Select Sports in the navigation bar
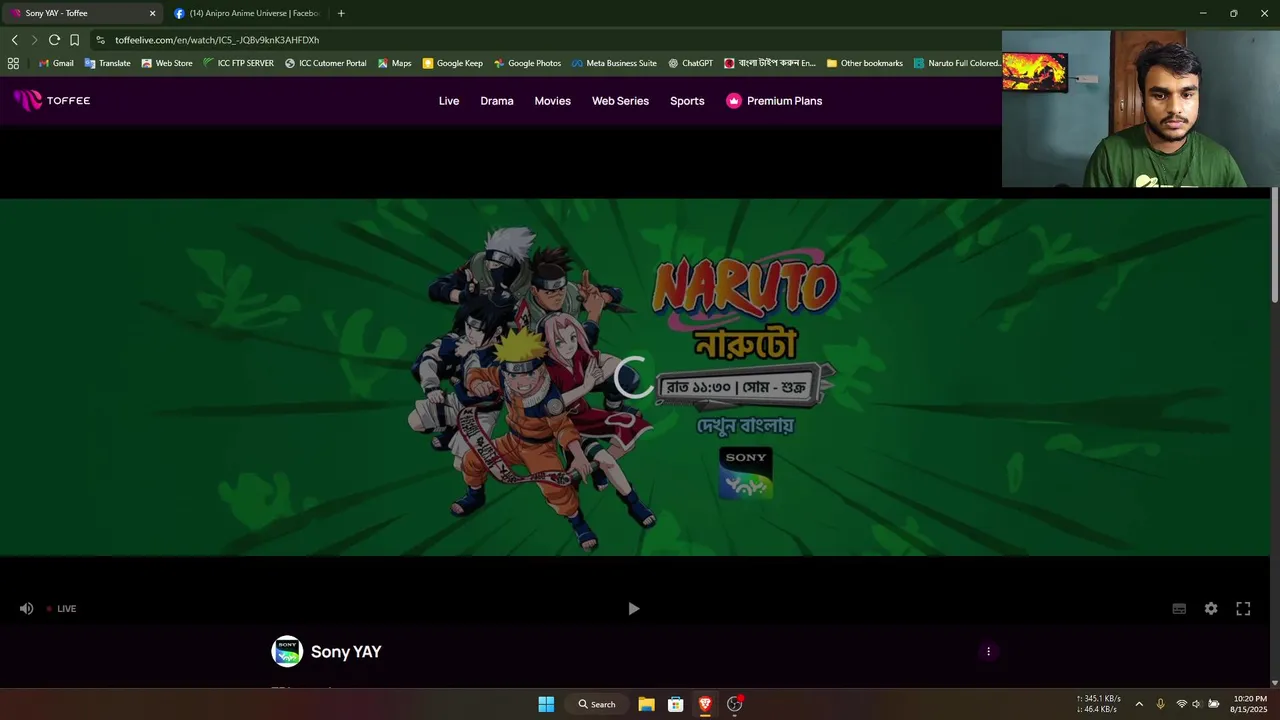Viewport: 1280px width, 720px height. (x=687, y=101)
